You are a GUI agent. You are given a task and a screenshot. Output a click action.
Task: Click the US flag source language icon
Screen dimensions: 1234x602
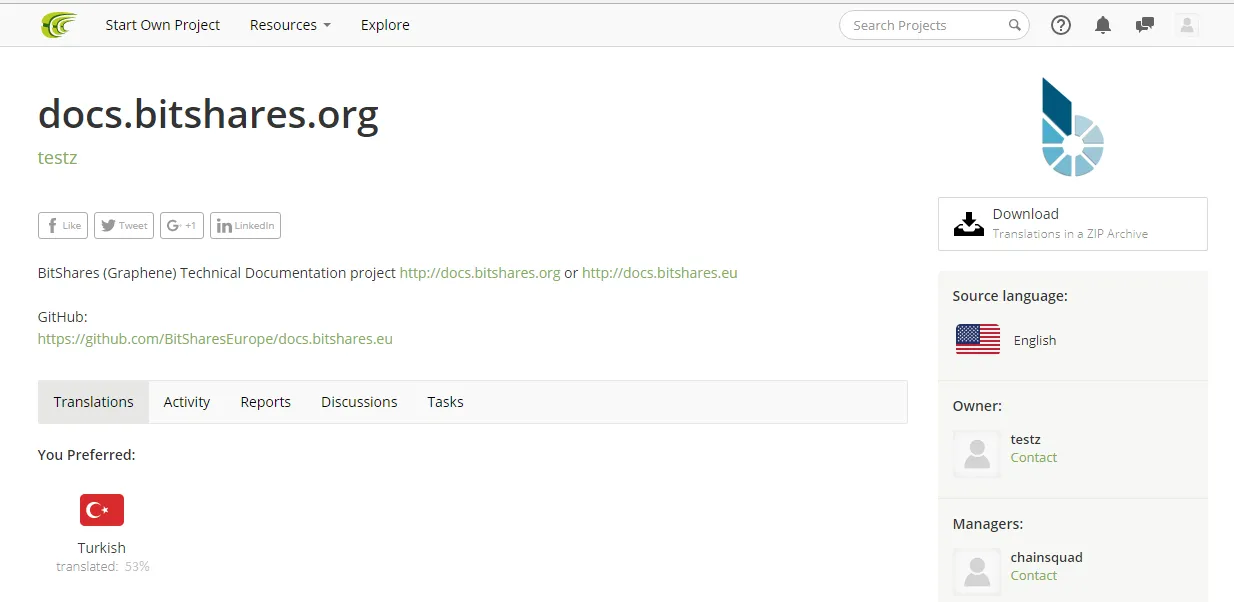(977, 339)
